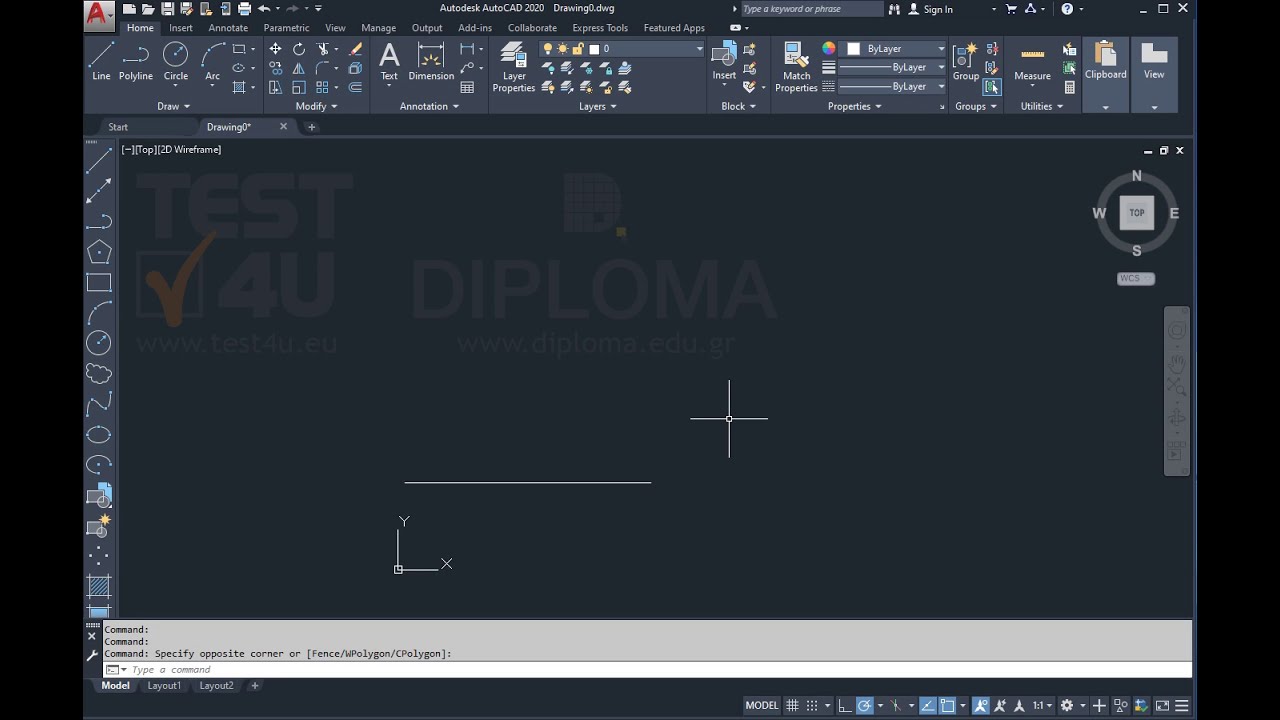Select the Circle tool in the ribbon
This screenshot has height=720, width=1280.
tap(176, 61)
